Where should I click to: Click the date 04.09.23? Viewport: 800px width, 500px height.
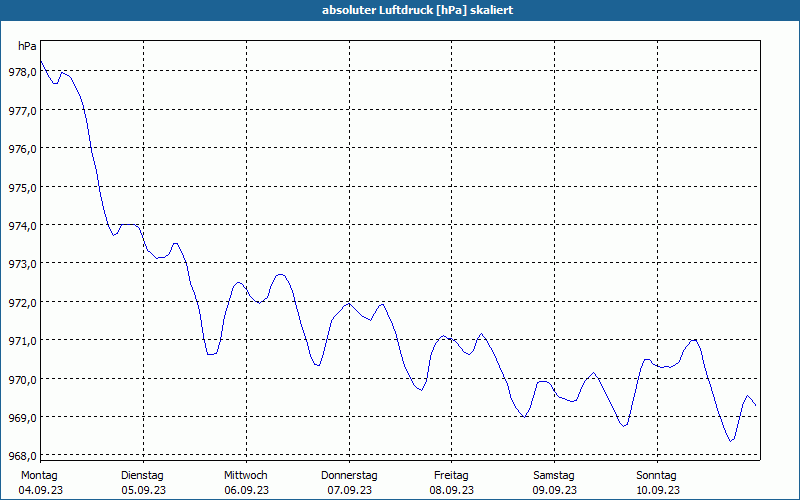tap(41, 490)
